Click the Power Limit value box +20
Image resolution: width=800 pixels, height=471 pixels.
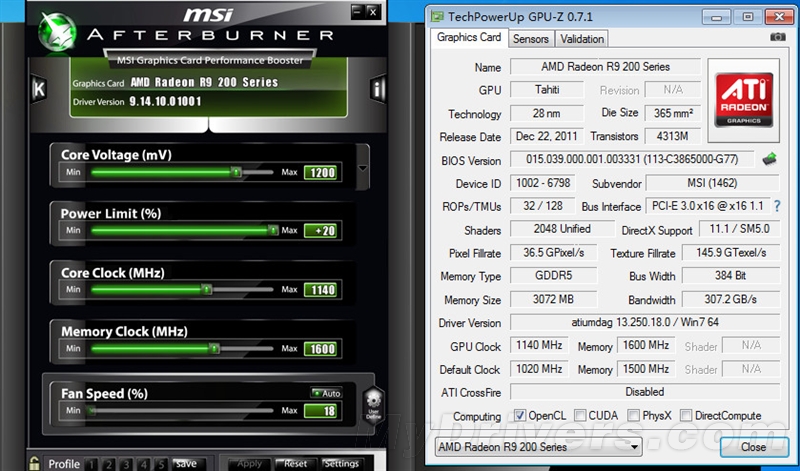[321, 231]
